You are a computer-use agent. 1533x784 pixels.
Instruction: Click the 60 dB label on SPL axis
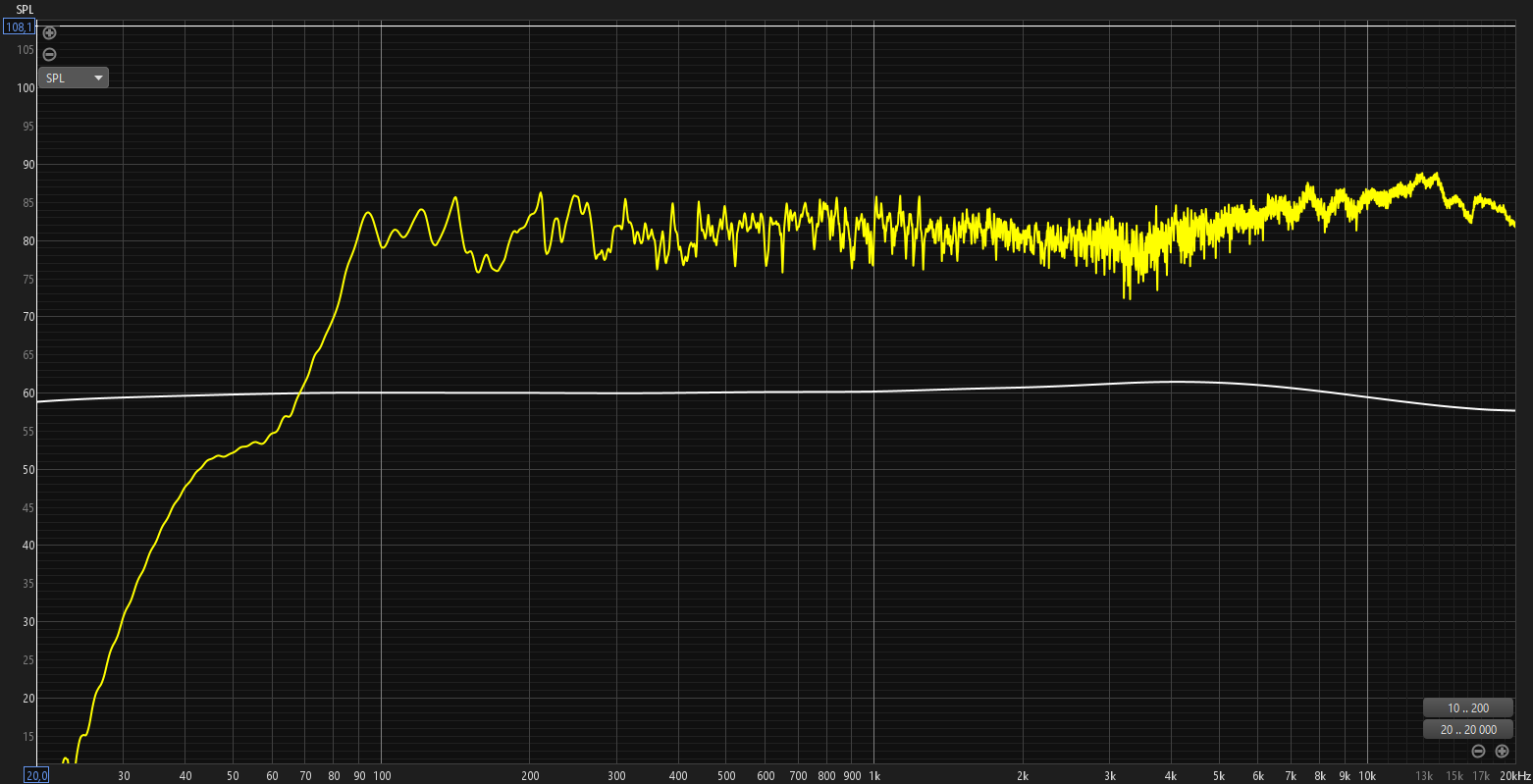[28, 393]
